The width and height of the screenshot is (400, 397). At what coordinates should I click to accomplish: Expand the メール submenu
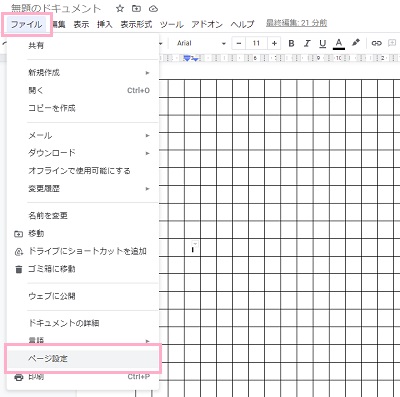83,135
